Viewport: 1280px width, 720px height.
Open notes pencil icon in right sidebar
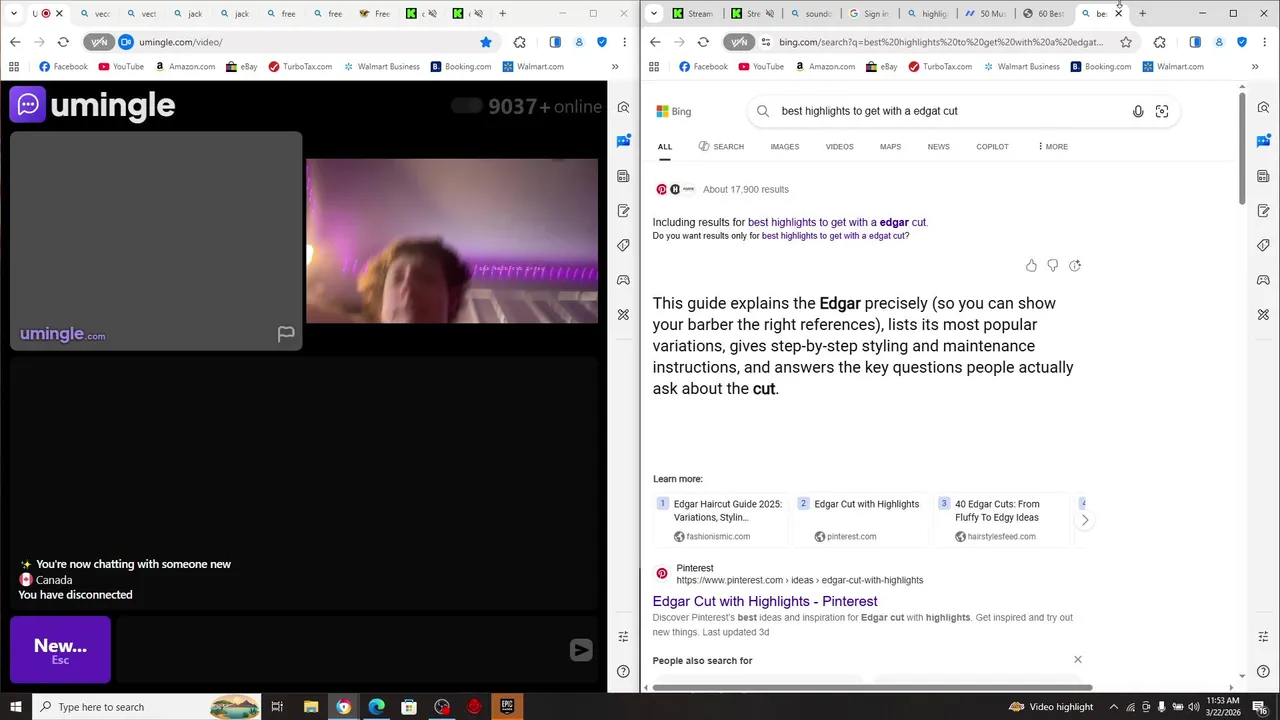1263,210
